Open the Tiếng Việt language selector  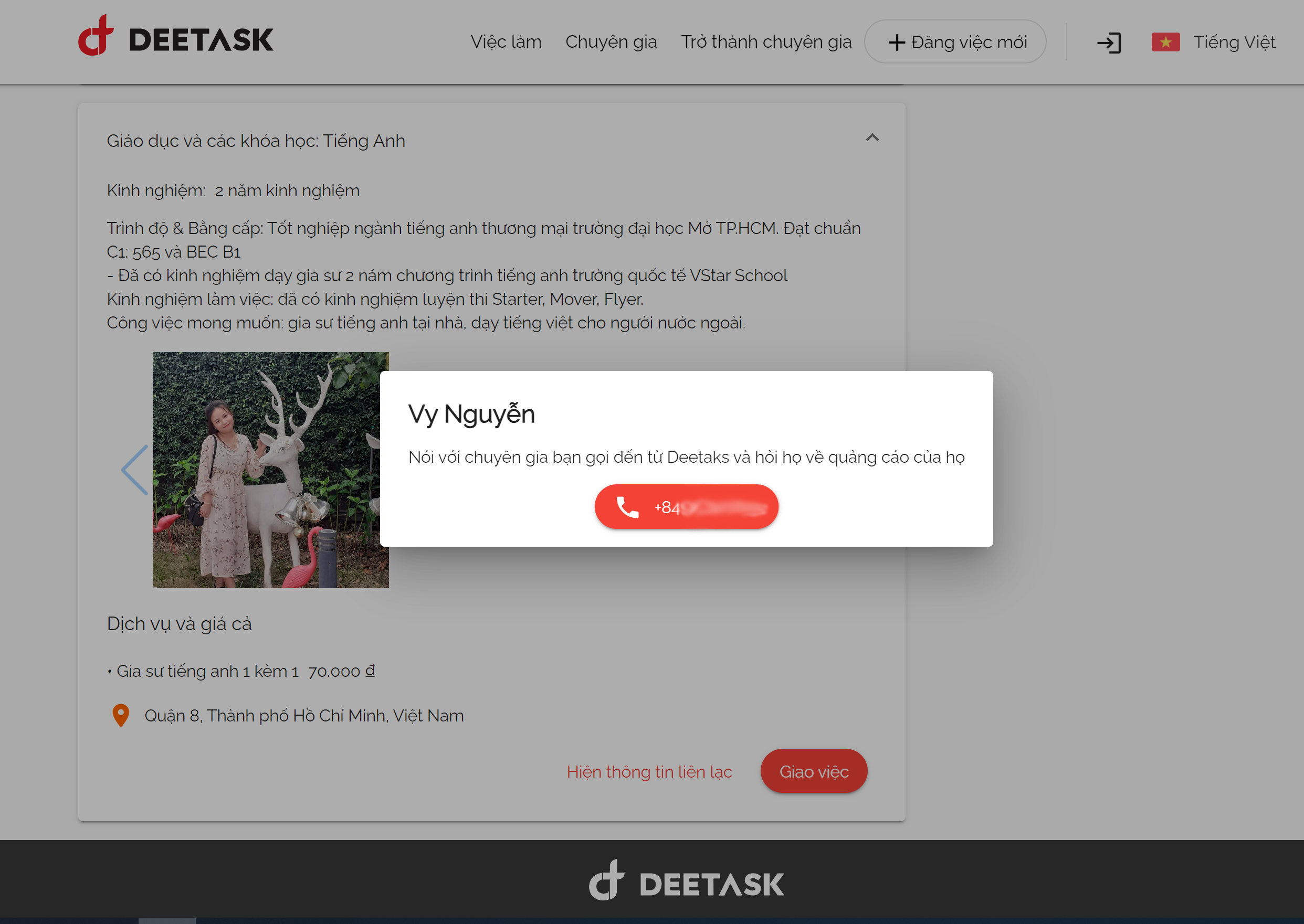pos(1234,42)
